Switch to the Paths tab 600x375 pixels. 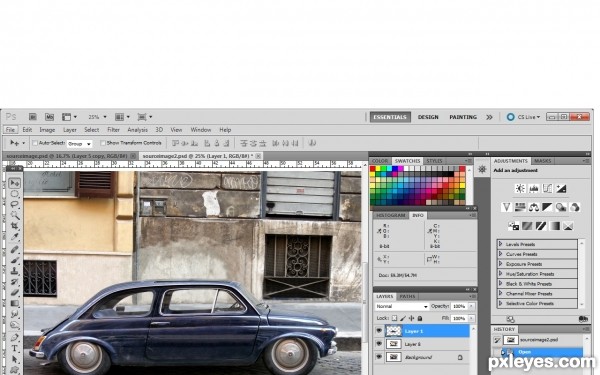[x=407, y=297]
